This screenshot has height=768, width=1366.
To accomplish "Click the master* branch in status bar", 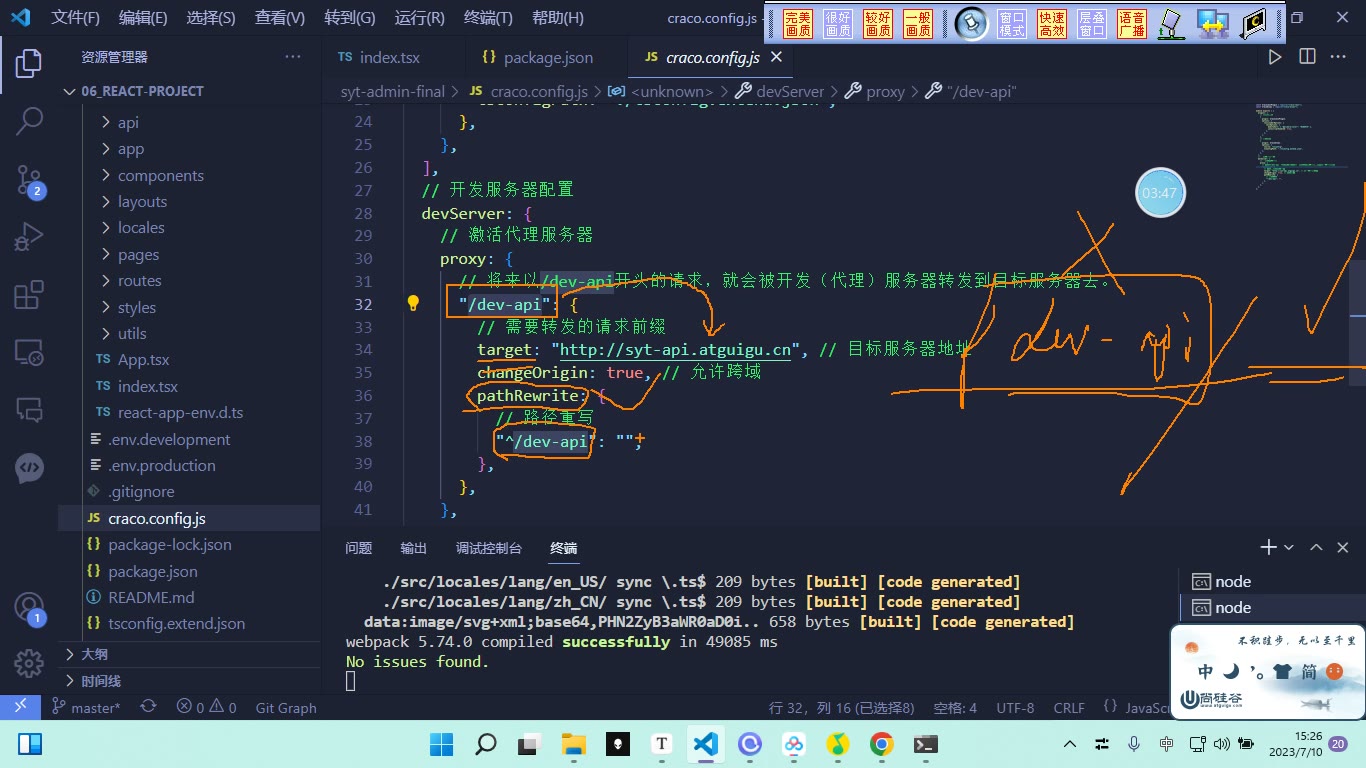I will tap(86, 708).
